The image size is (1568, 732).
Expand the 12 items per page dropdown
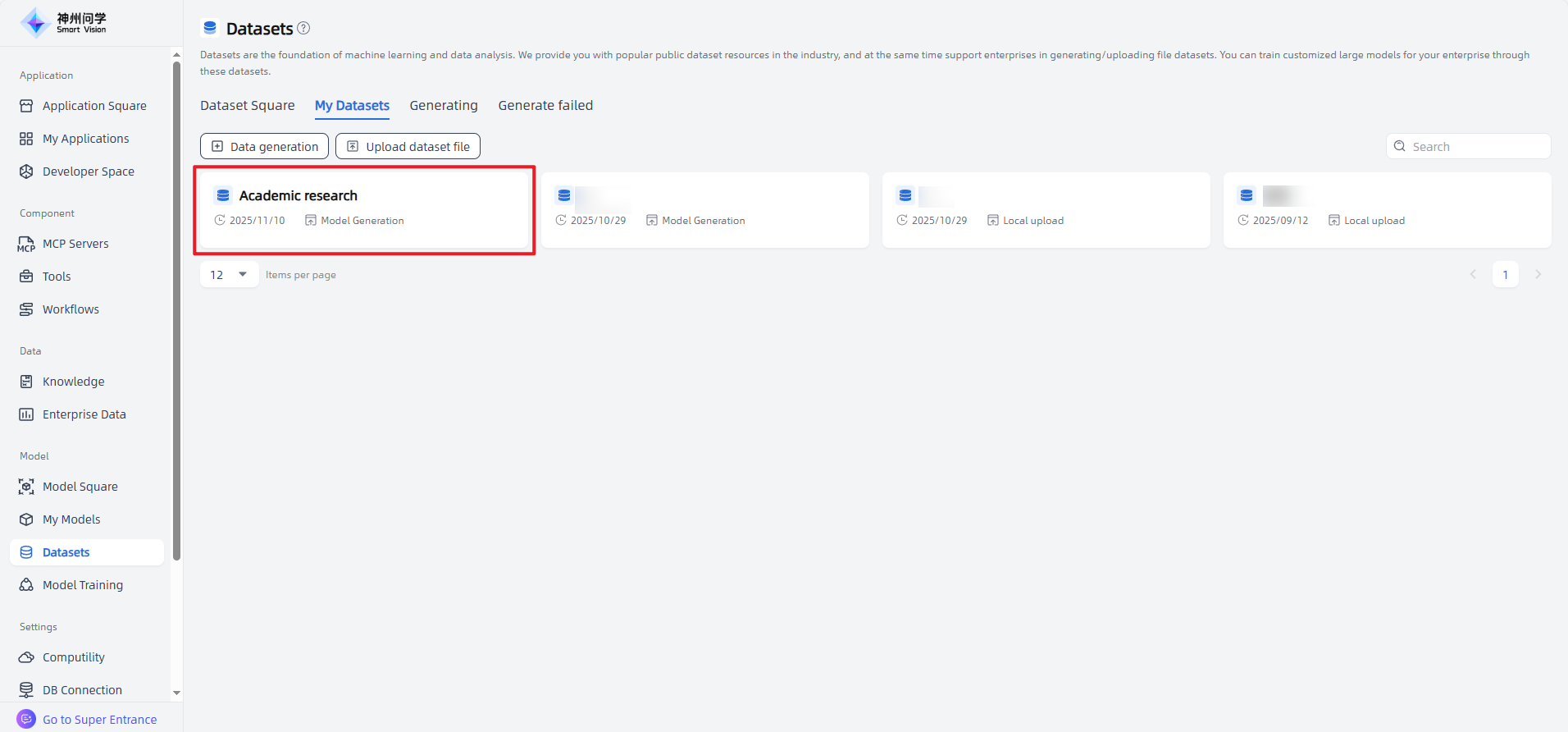point(229,275)
